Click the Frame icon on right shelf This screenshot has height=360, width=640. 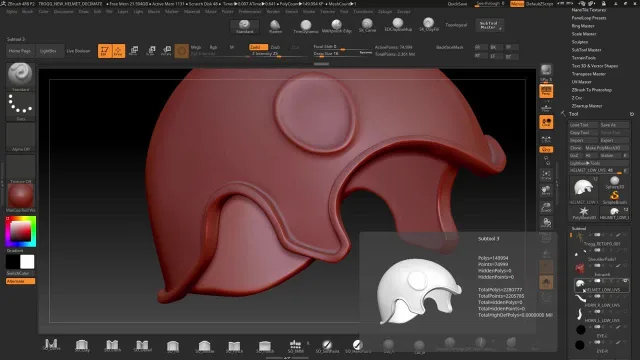click(546, 175)
